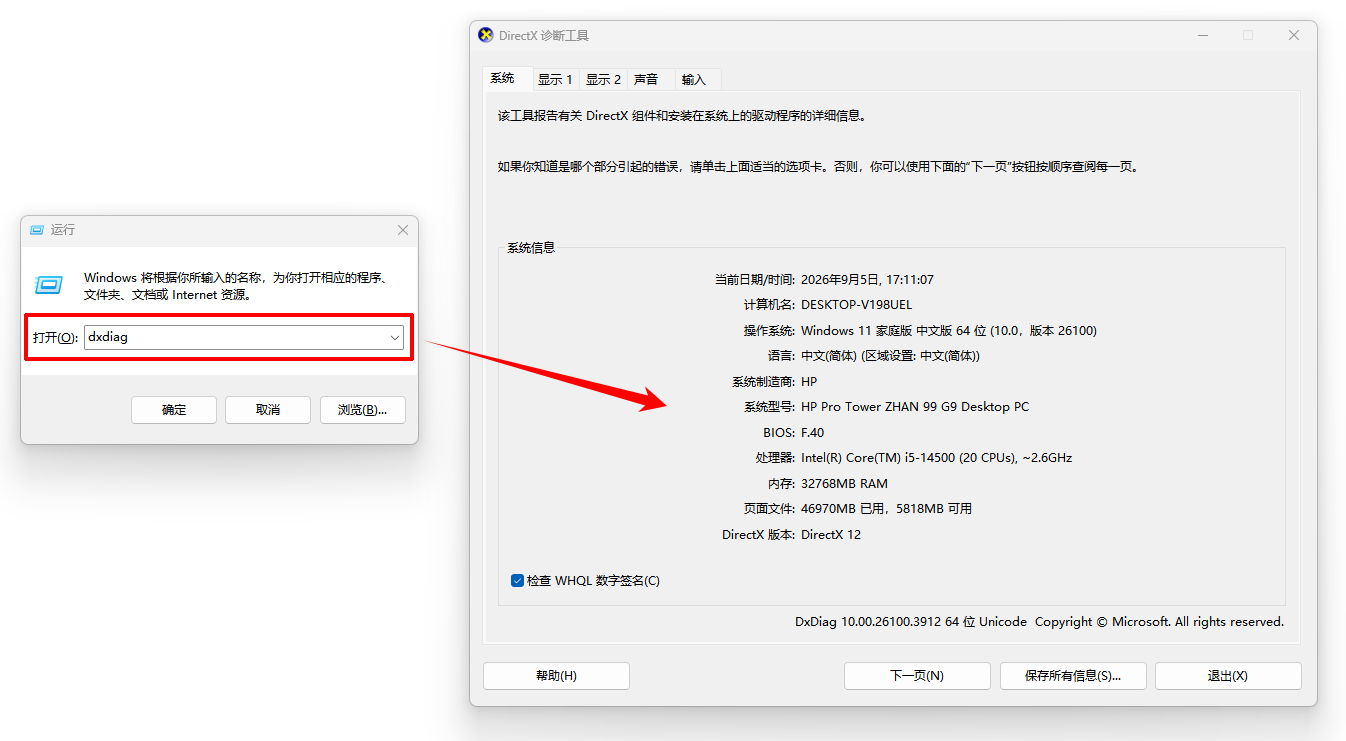Click the date value 2026年9月5日, 17:11:07

(867, 280)
